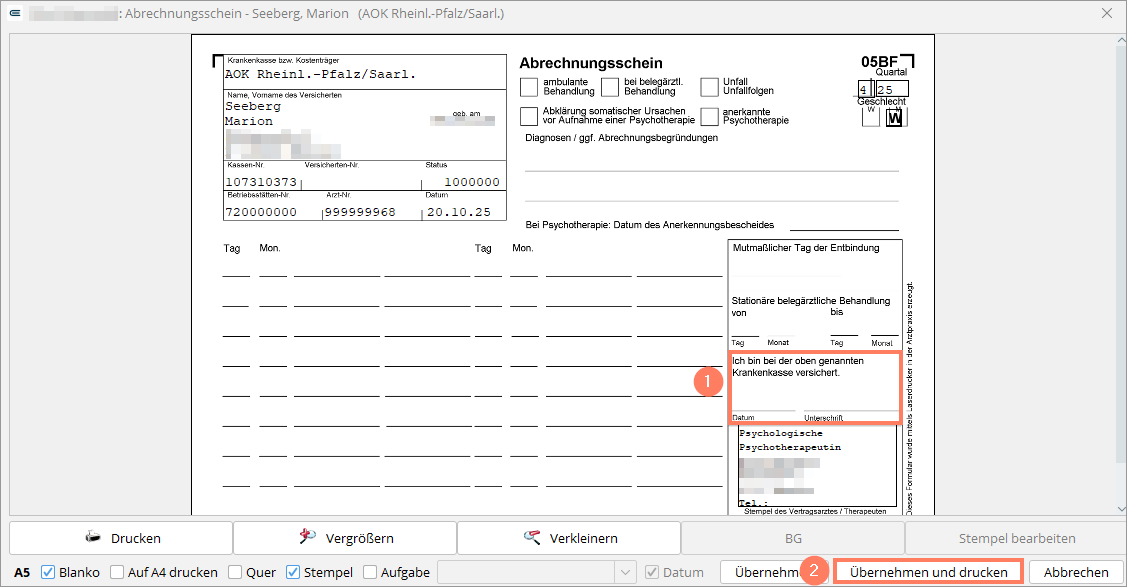Click the app icon in the title bar
The image size is (1127, 587).
[15, 13]
